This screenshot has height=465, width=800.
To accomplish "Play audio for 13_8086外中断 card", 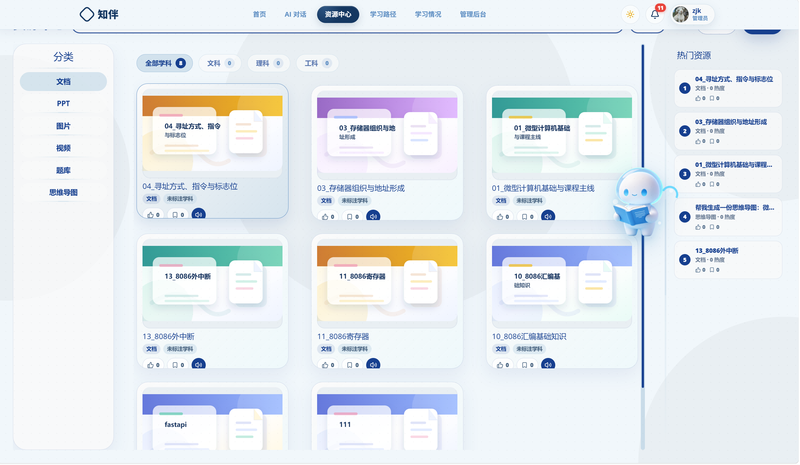I will (198, 364).
